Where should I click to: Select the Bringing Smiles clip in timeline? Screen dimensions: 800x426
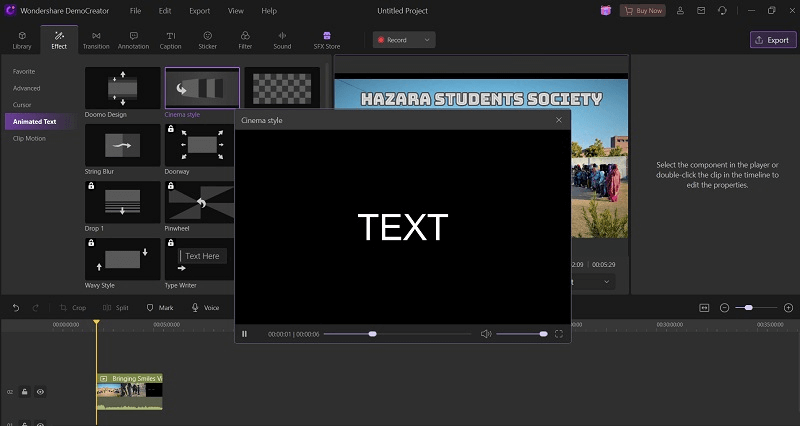point(130,391)
